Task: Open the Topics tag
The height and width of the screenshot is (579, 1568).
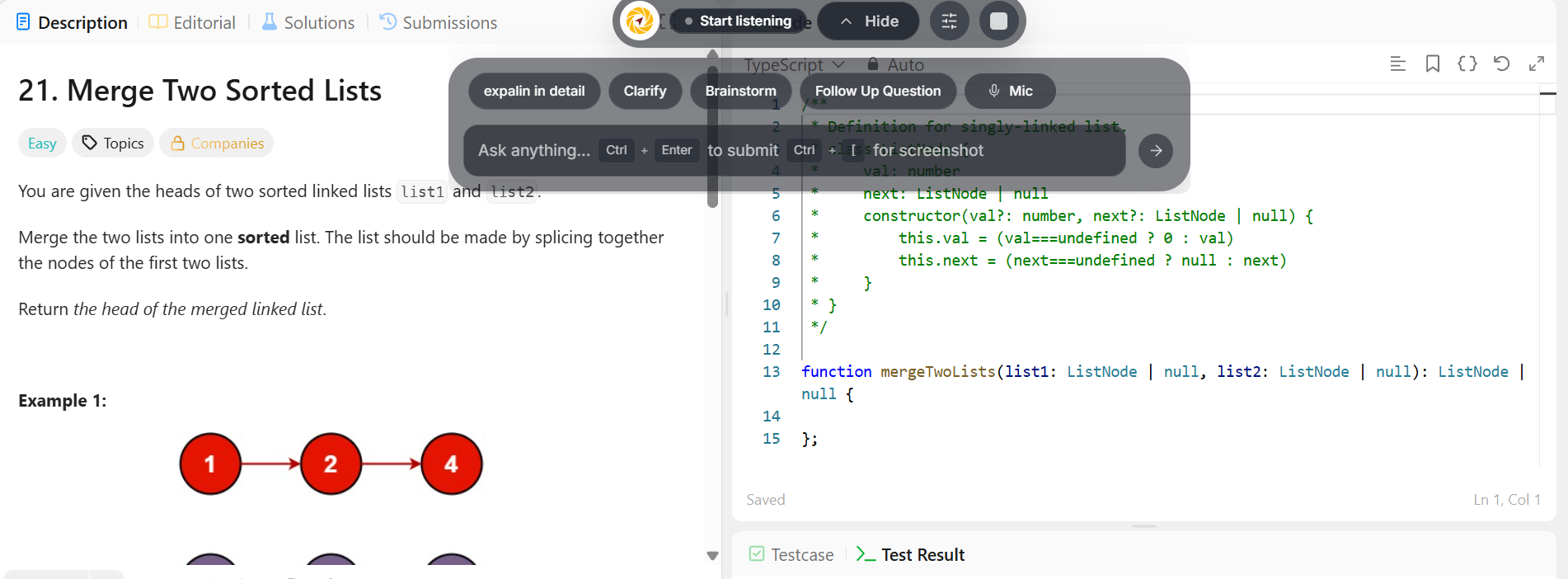Action: click(113, 144)
